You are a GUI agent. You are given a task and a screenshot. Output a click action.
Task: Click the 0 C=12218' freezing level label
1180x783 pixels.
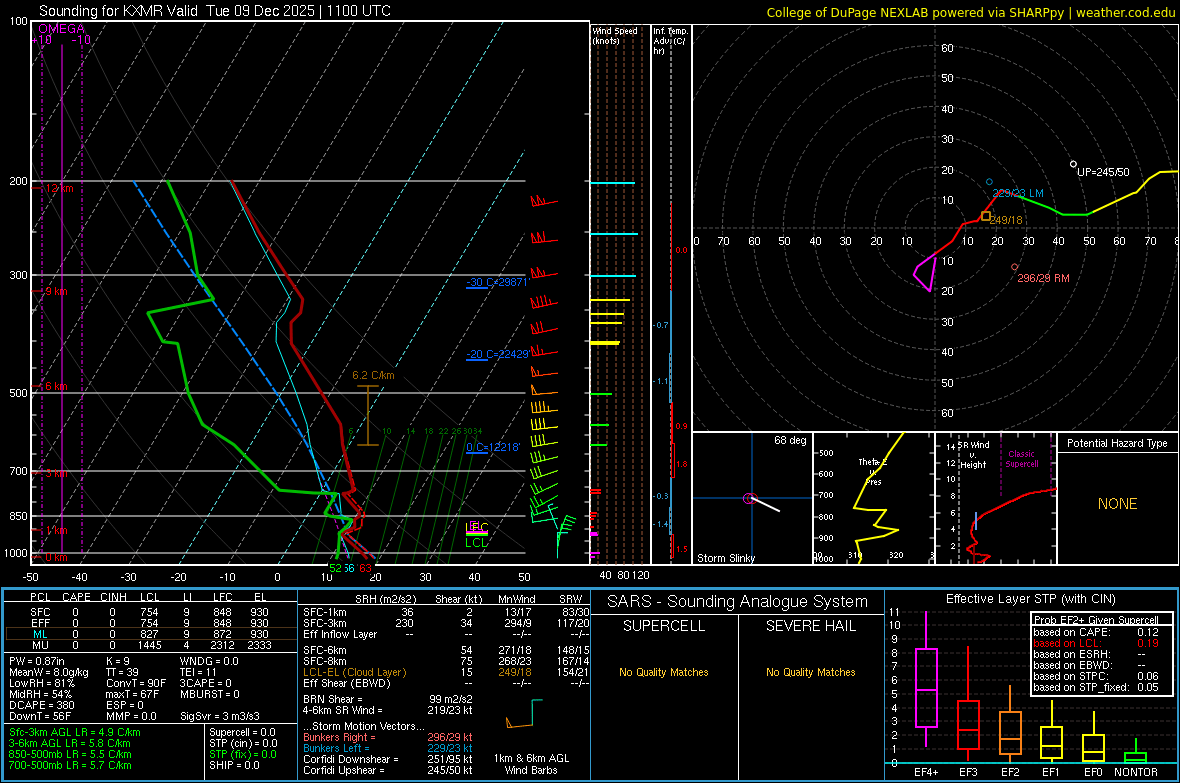coord(493,446)
